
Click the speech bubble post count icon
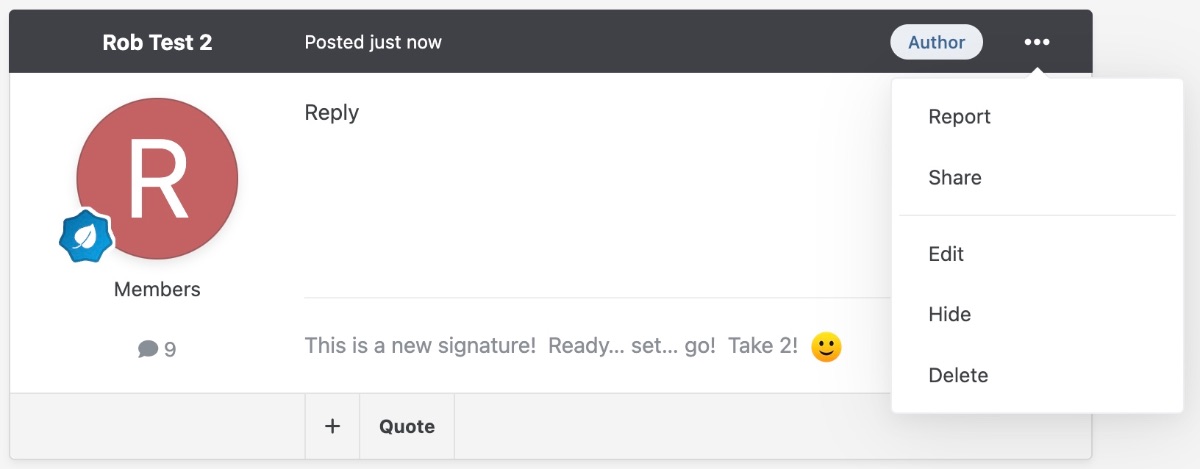click(148, 349)
